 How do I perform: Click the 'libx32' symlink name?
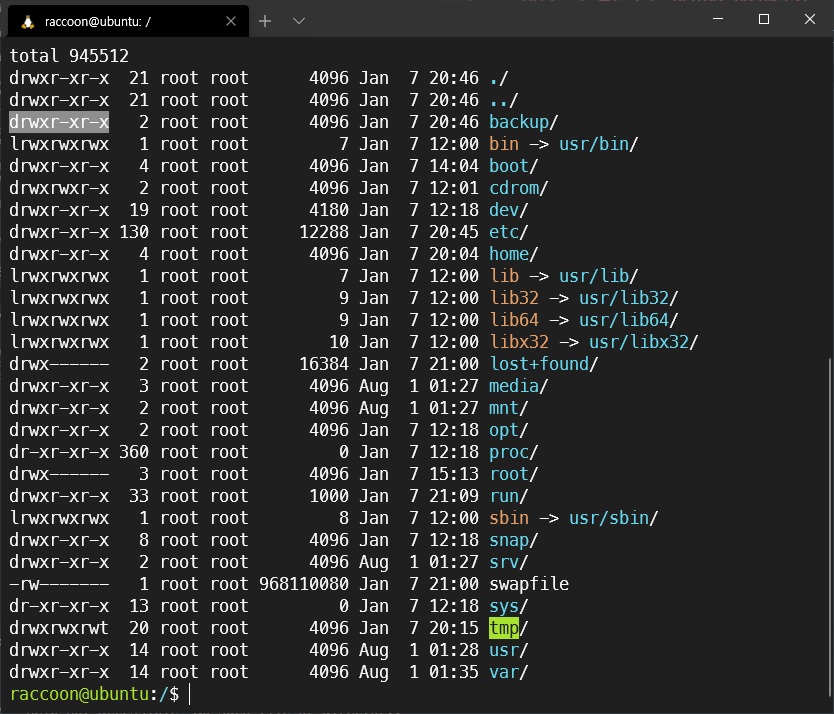pos(519,342)
